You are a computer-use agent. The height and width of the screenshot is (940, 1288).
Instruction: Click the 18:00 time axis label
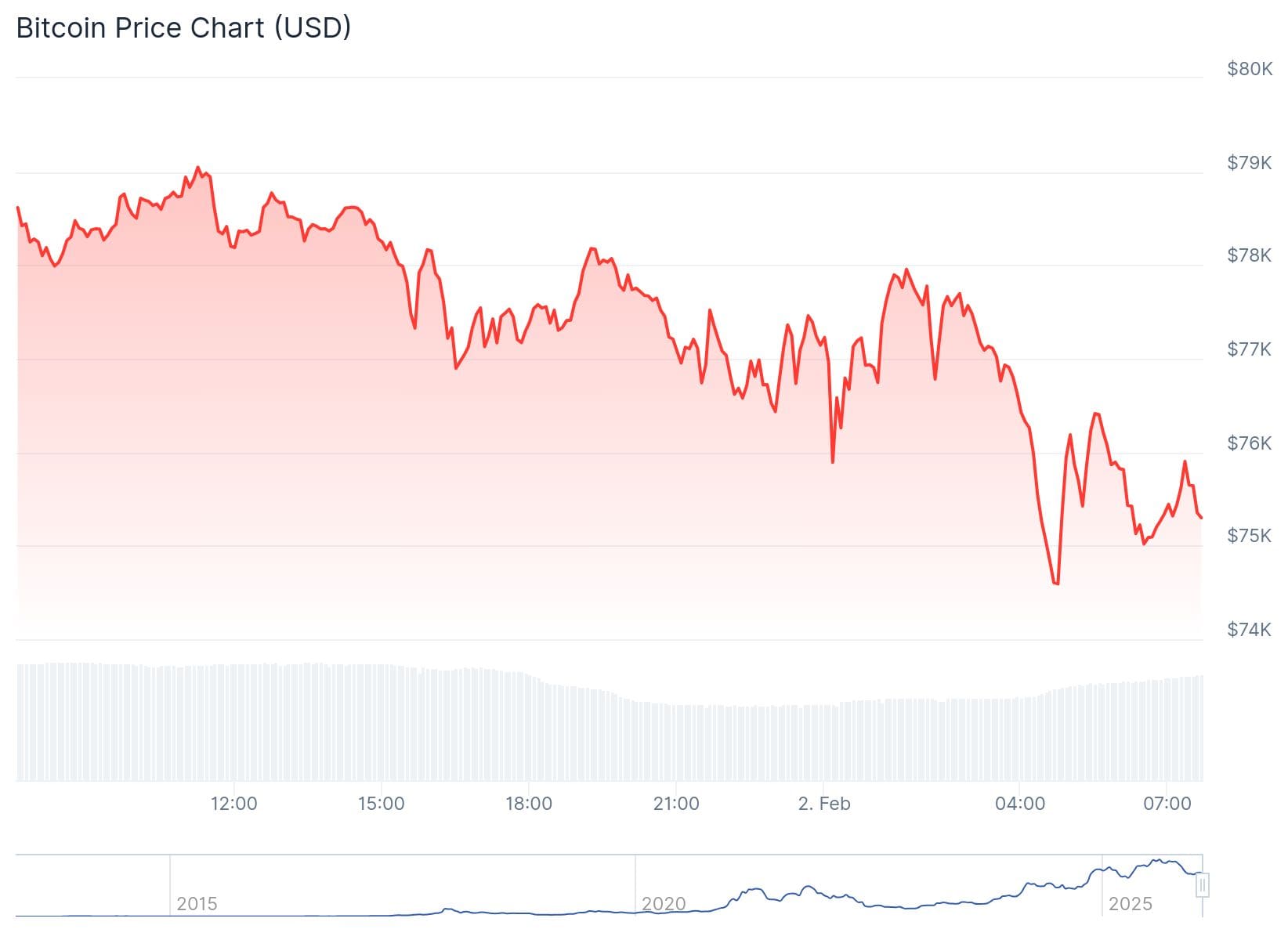point(528,804)
